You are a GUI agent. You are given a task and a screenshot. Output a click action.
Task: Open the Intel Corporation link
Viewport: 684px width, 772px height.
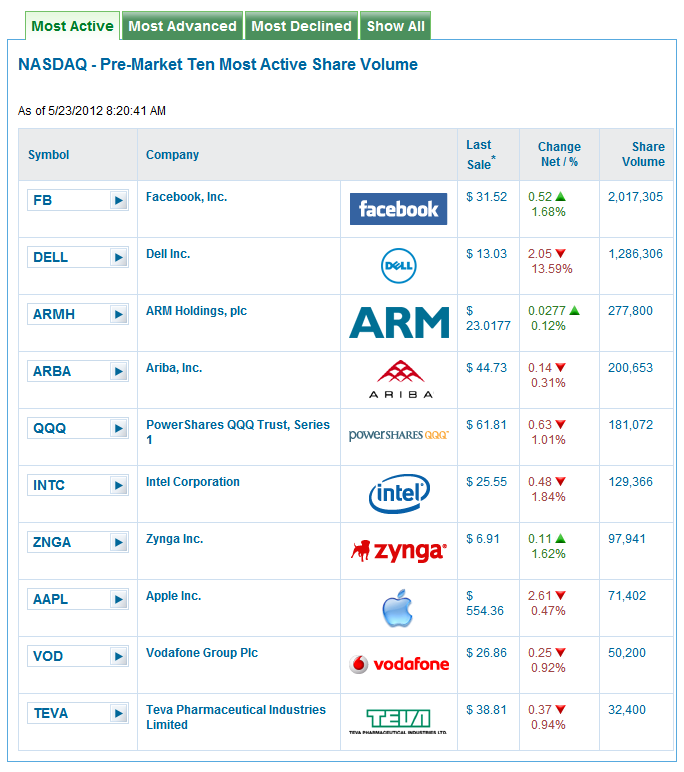pos(193,482)
